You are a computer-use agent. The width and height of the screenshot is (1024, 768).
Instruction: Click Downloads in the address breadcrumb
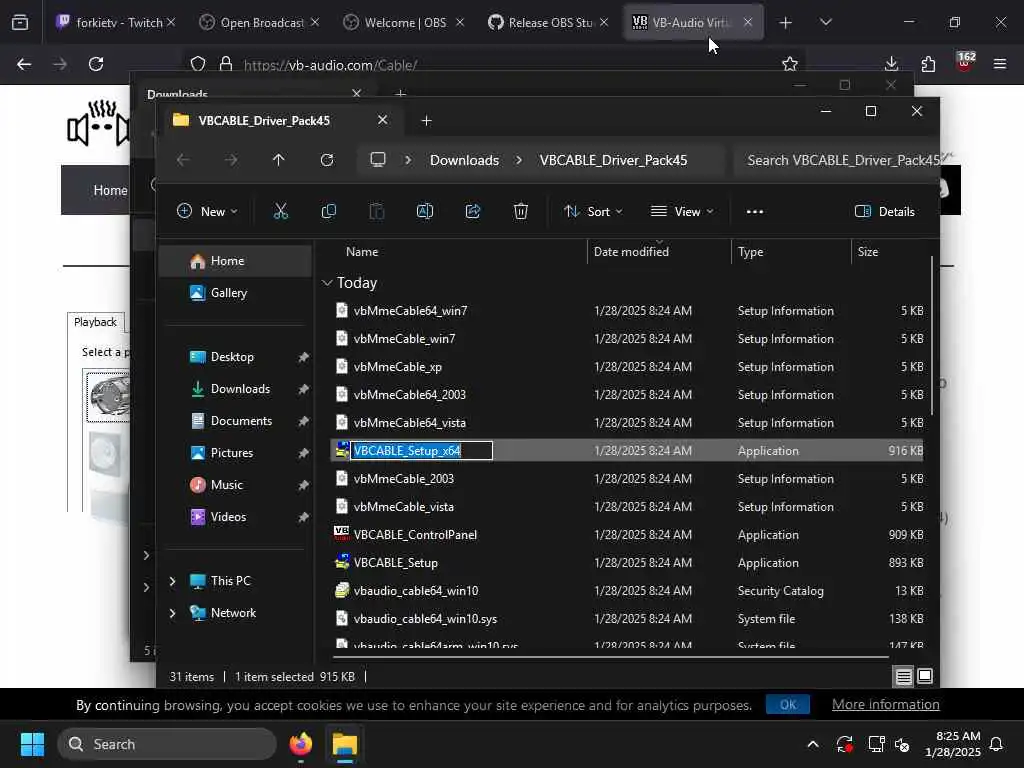(464, 160)
